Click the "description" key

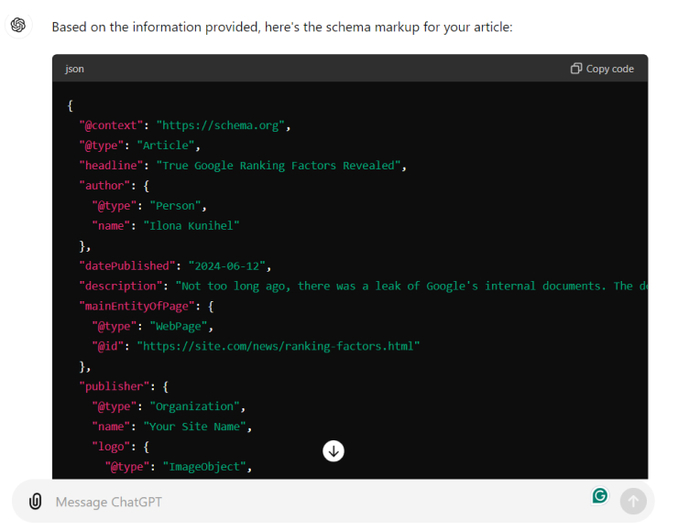click(121, 286)
